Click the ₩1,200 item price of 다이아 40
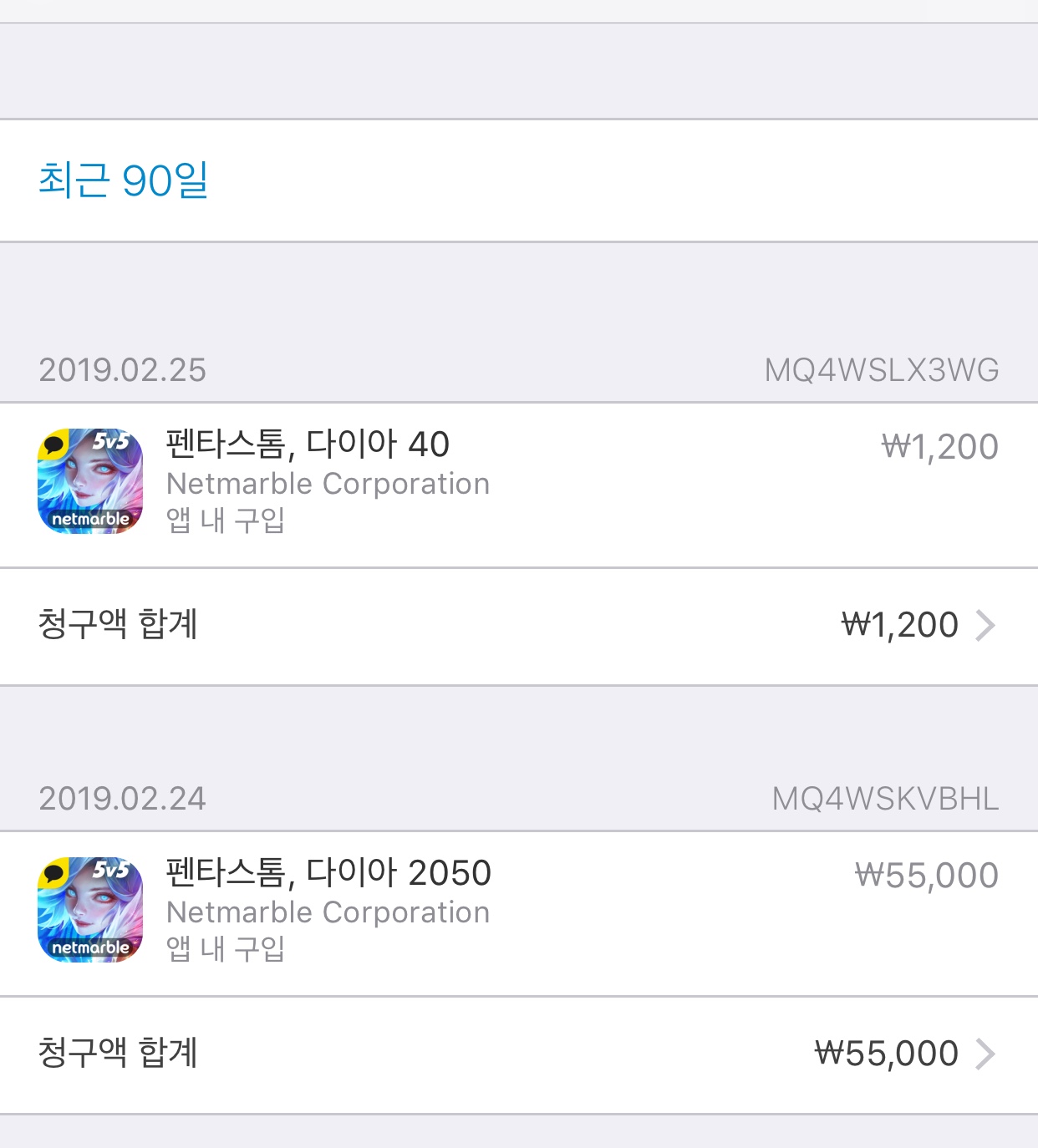This screenshot has height=1148, width=1038. (x=939, y=447)
